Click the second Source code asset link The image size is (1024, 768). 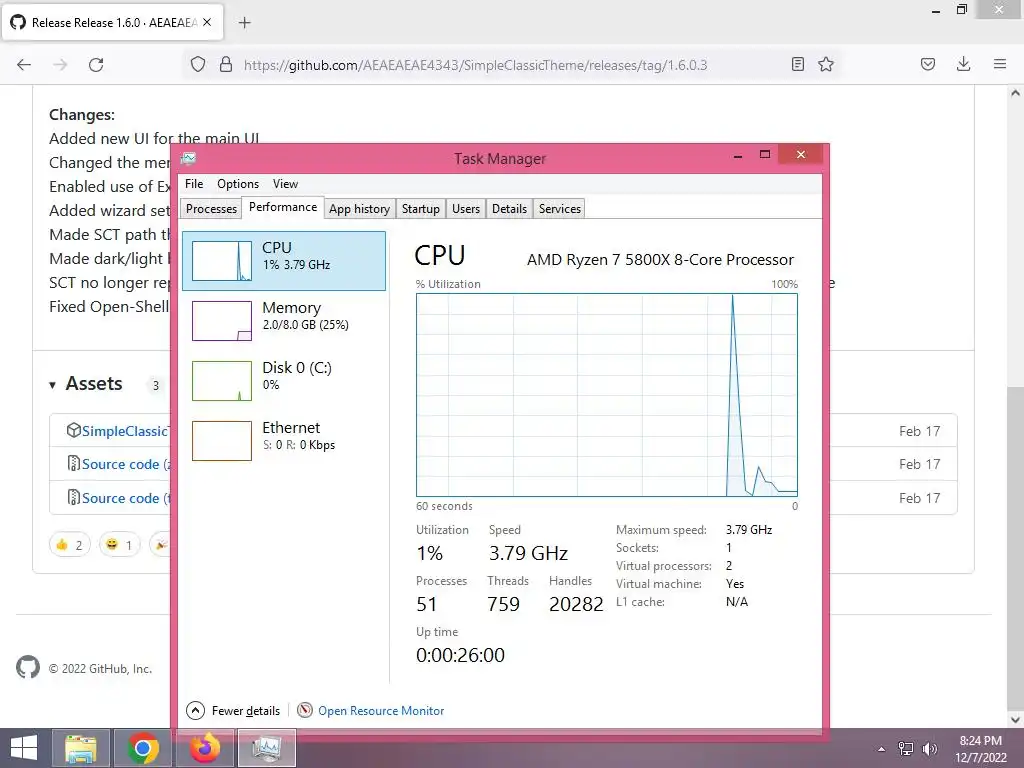[x=126, y=498]
